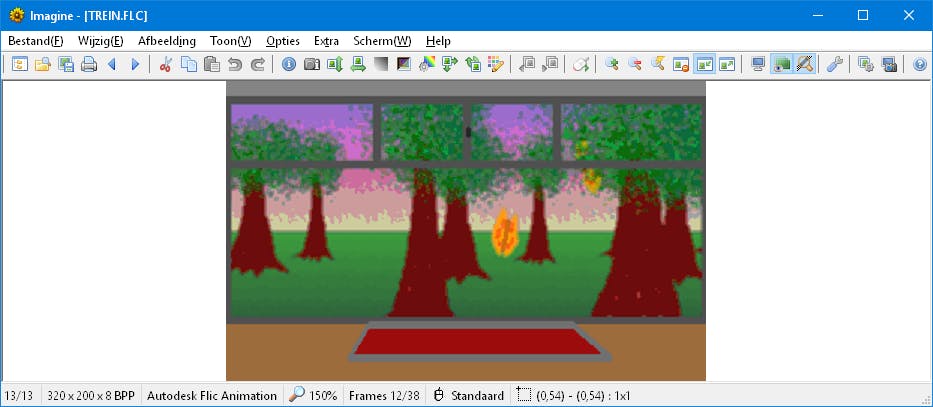Screen dimensions: 933x407
Task: Click the scissors cut icon
Action: [x=166, y=64]
